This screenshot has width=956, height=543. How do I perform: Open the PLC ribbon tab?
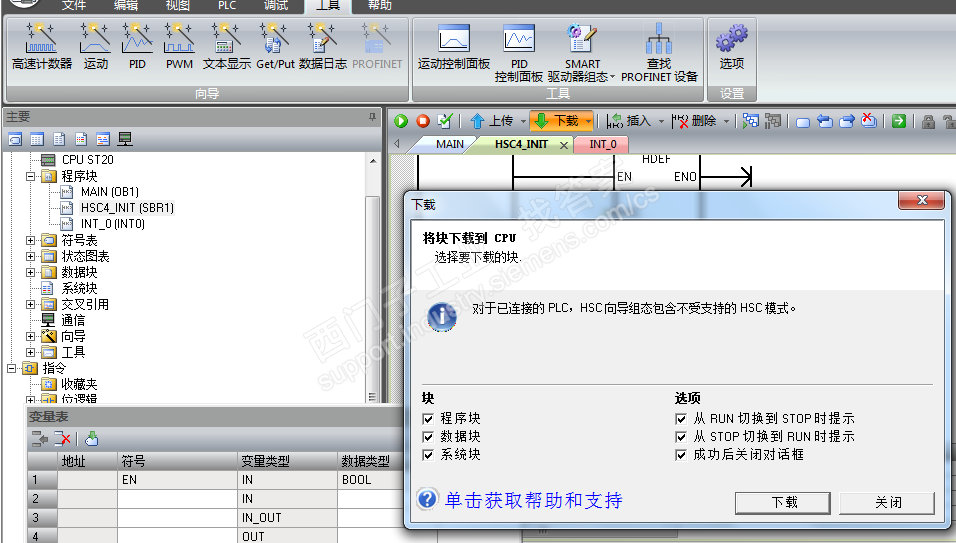(227, 5)
